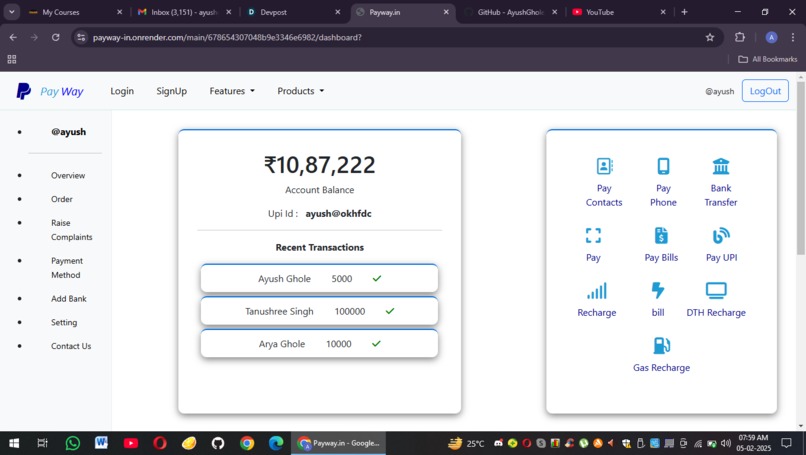
Task: Open the taskbar clock and date
Action: coord(754,443)
